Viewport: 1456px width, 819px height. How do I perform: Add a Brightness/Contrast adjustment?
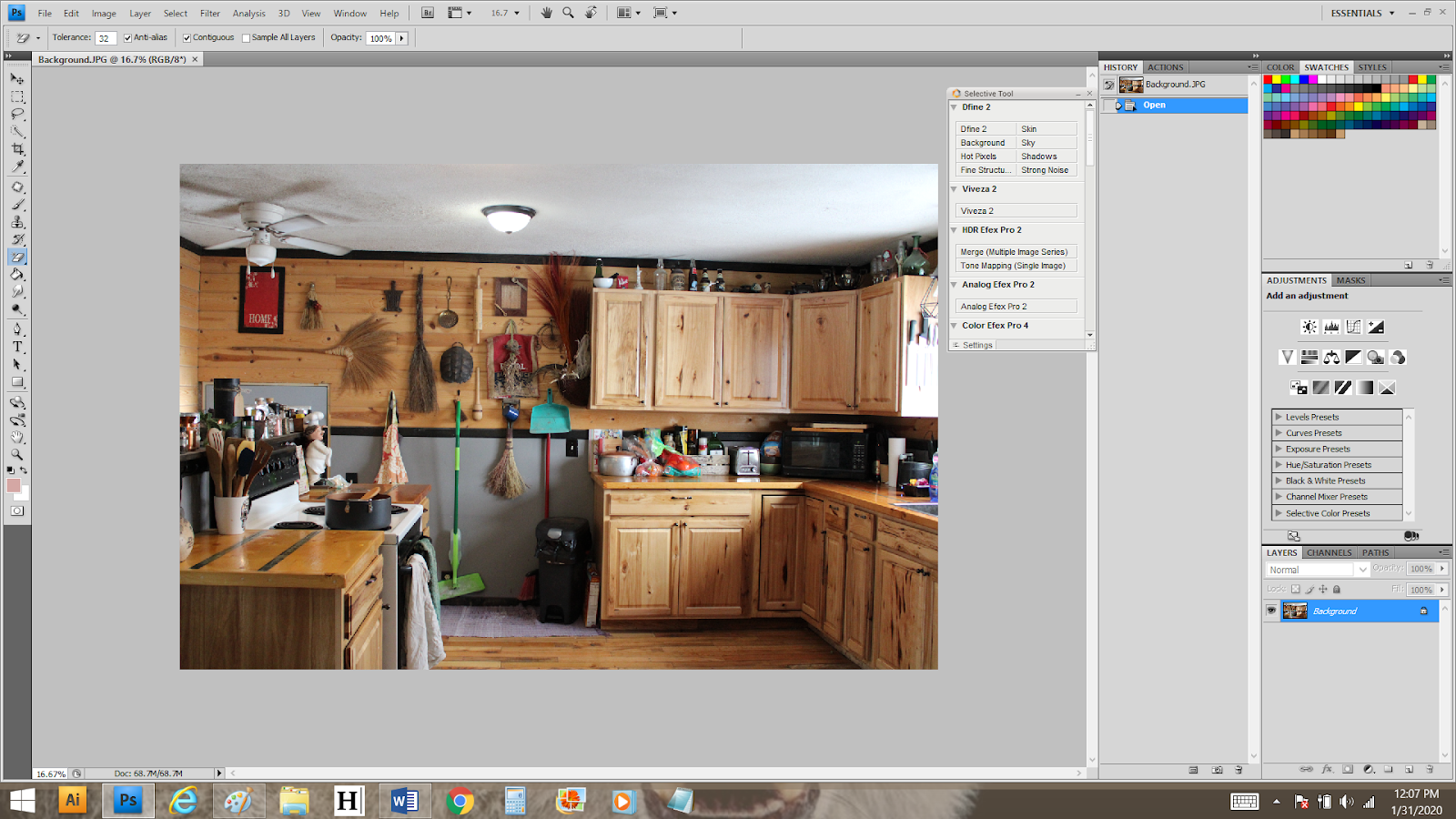point(1309,327)
